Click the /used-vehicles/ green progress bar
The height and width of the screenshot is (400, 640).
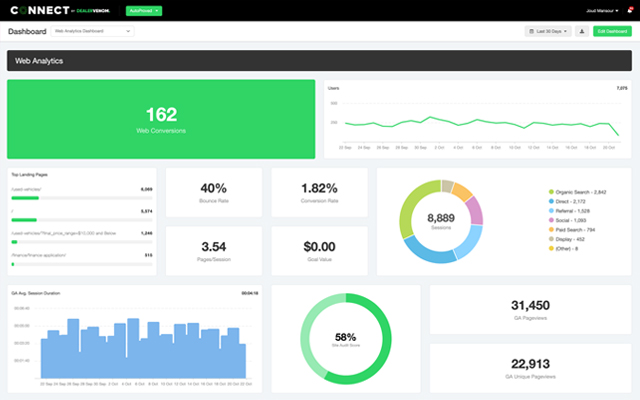click(x=25, y=198)
